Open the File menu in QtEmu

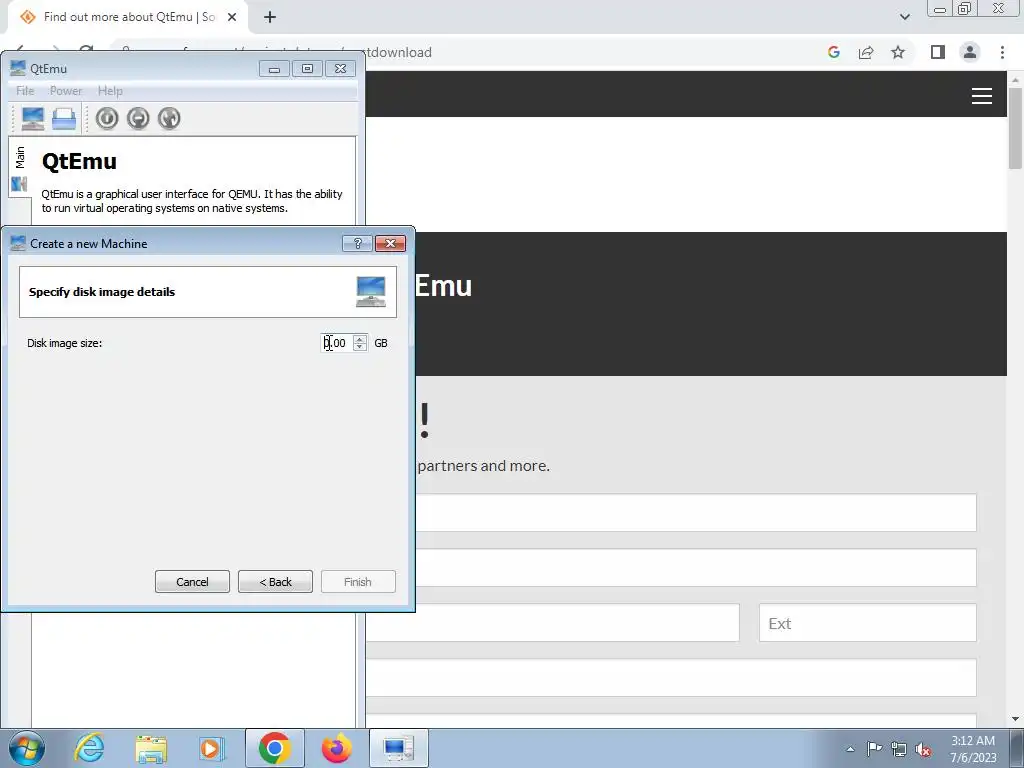(x=25, y=91)
